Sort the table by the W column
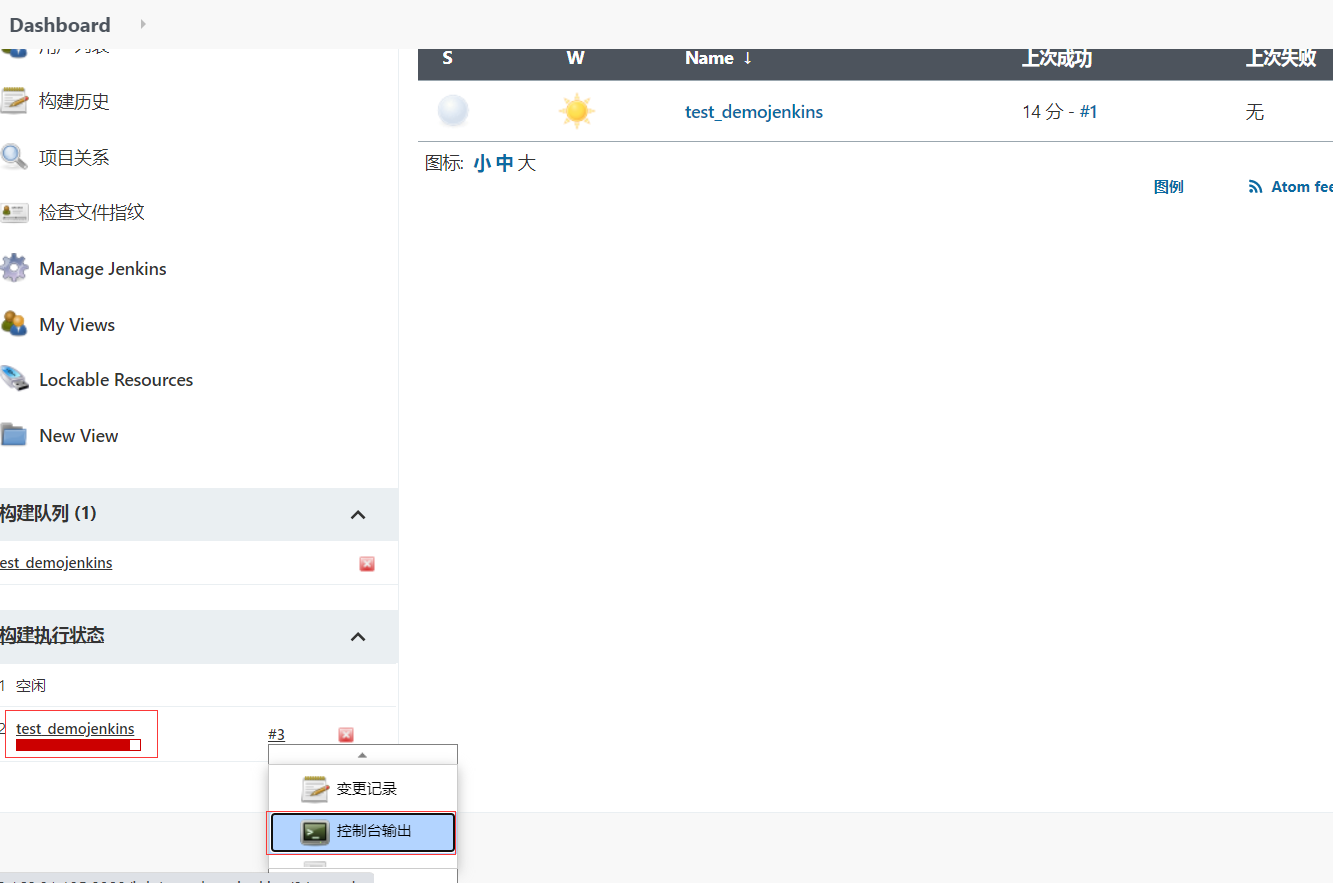Viewport: 1333px width, 883px height. click(575, 58)
